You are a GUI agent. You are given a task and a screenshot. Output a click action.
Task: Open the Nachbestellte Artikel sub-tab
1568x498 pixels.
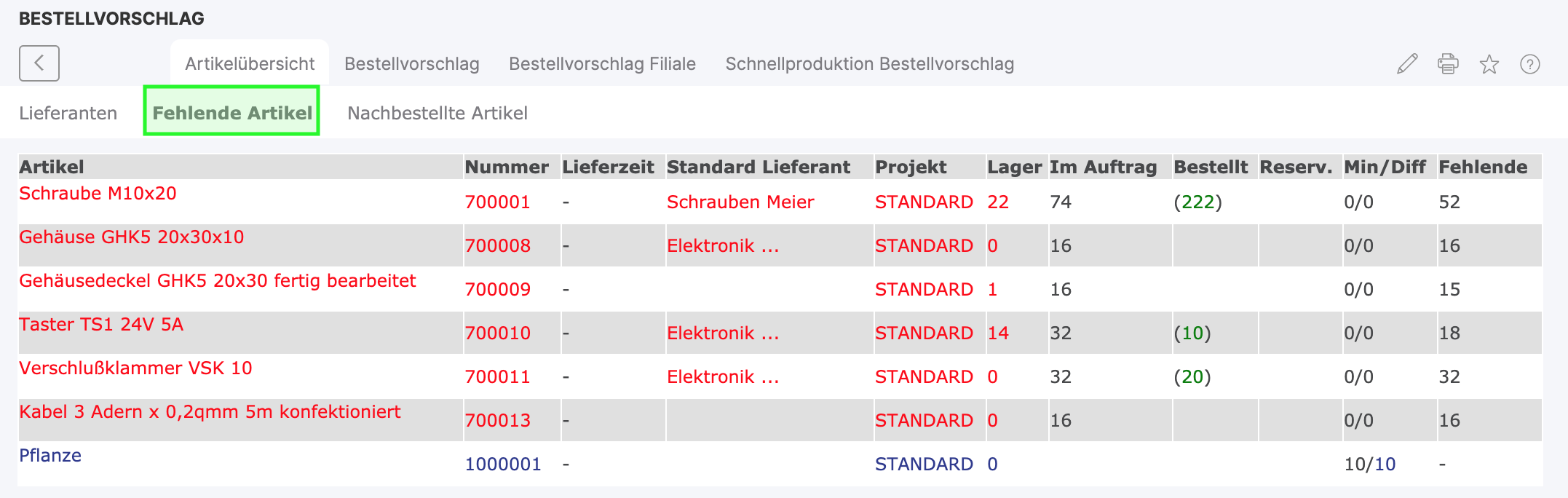pyautogui.click(x=437, y=113)
